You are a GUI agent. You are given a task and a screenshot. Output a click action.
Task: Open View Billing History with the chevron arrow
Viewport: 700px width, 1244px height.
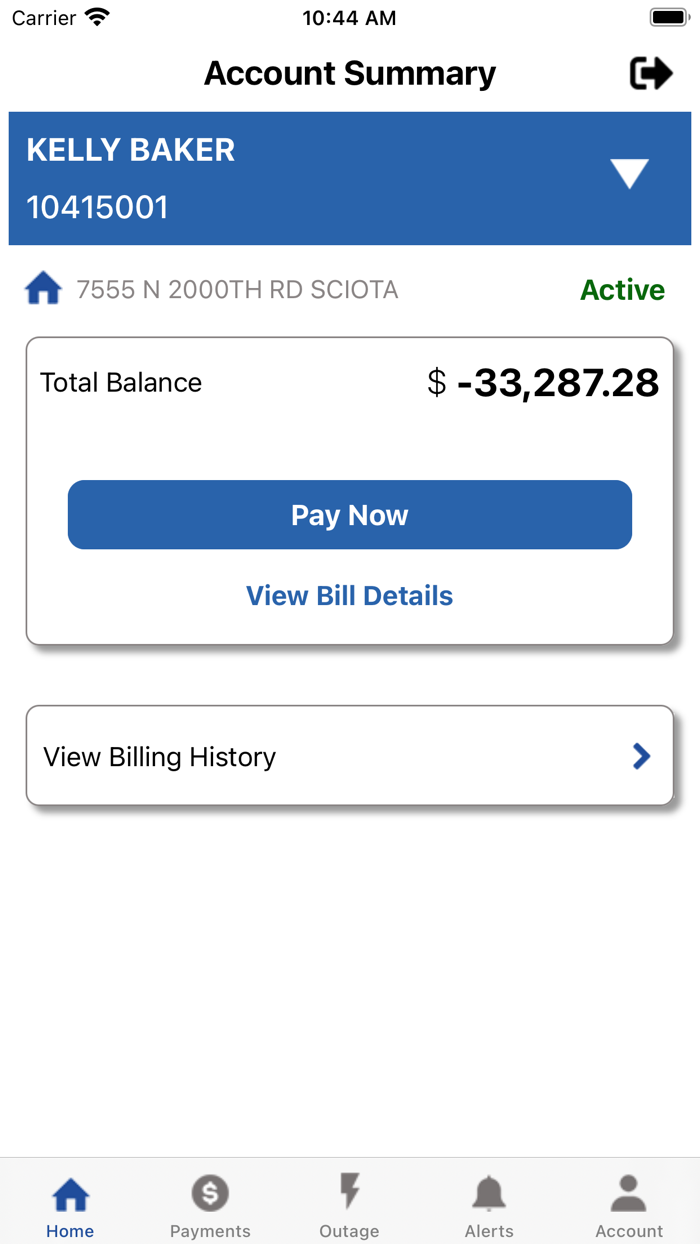point(641,756)
